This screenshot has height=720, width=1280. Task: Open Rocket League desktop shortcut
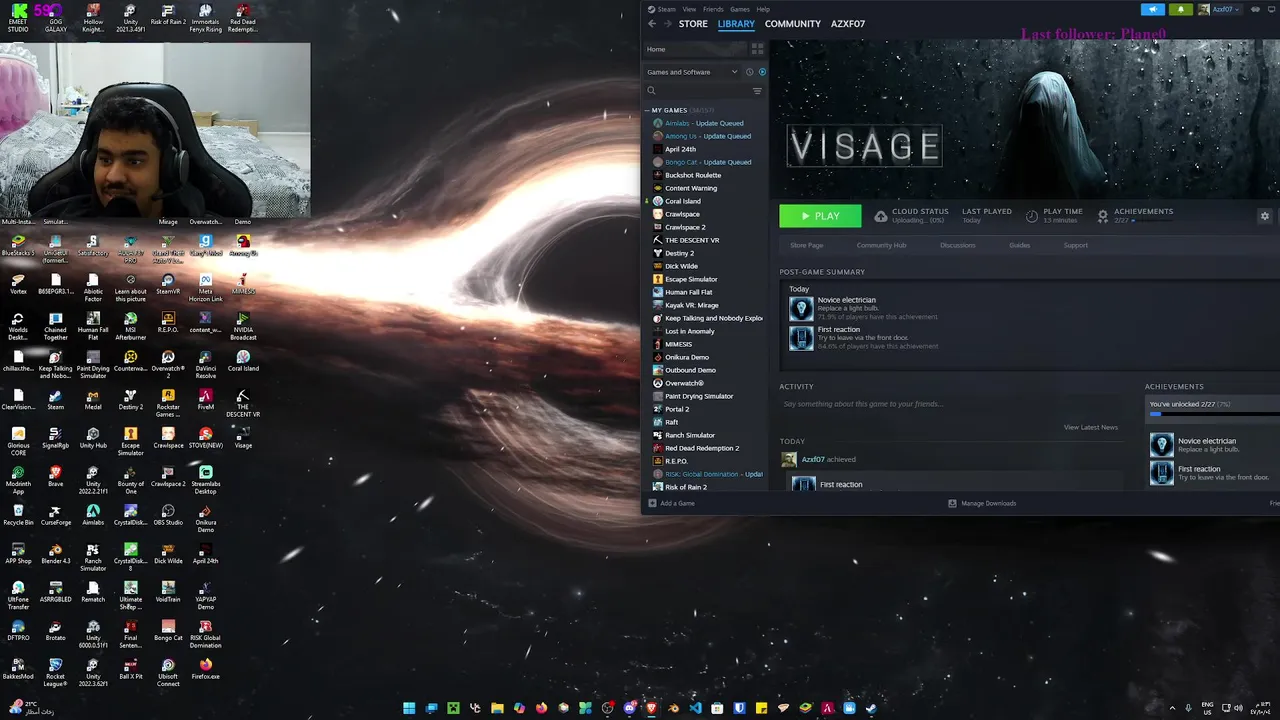pyautogui.click(x=56, y=673)
